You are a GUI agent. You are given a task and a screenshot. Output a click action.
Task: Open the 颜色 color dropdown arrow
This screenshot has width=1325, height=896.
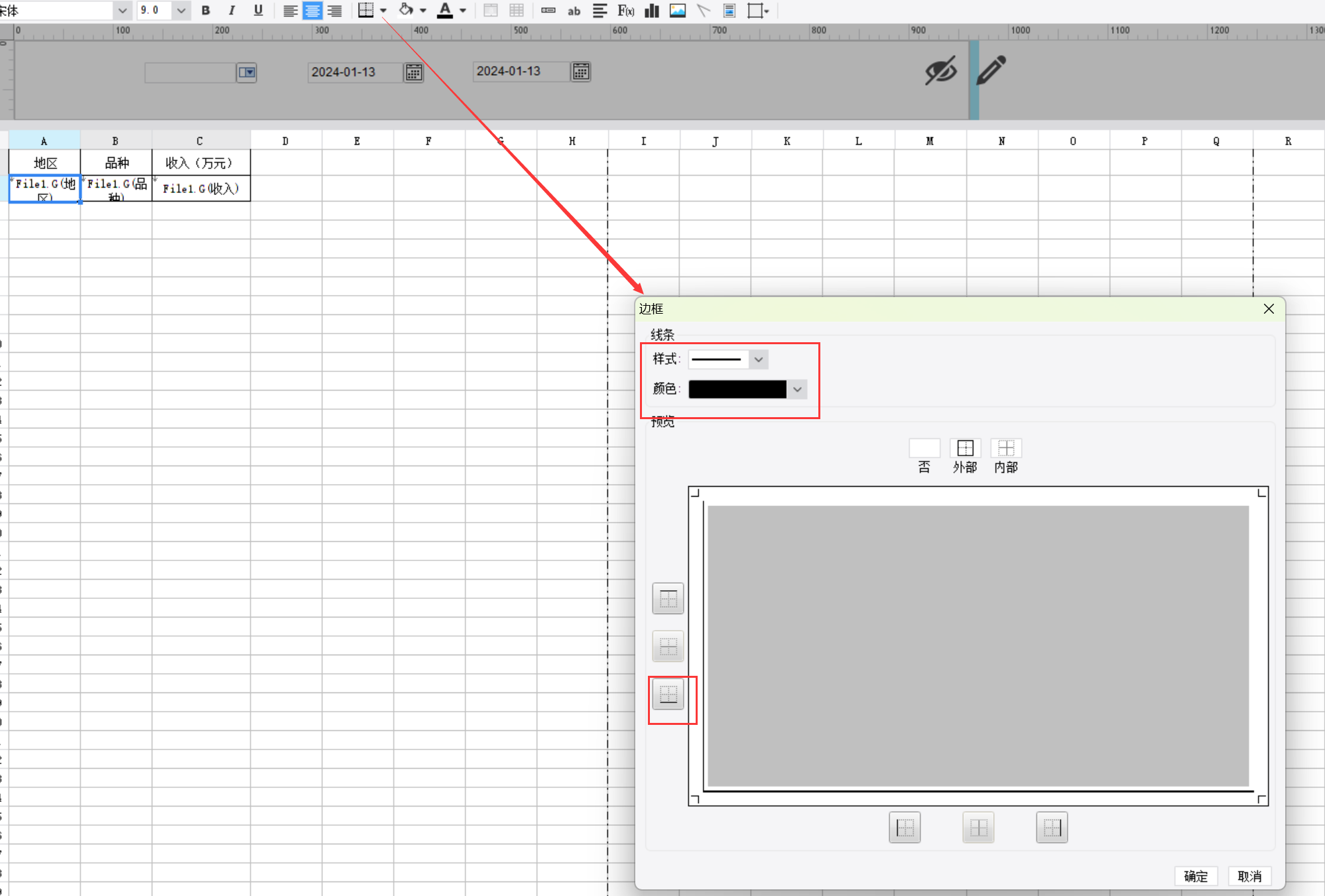point(797,389)
